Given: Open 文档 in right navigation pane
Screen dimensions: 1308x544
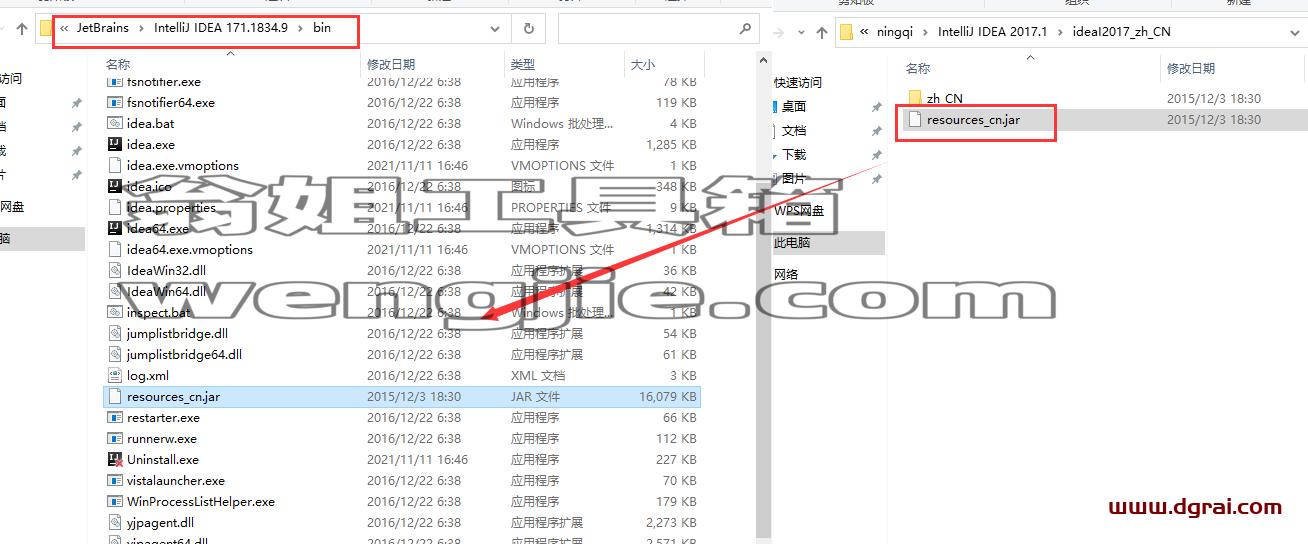Looking at the screenshot, I should pos(794,131).
